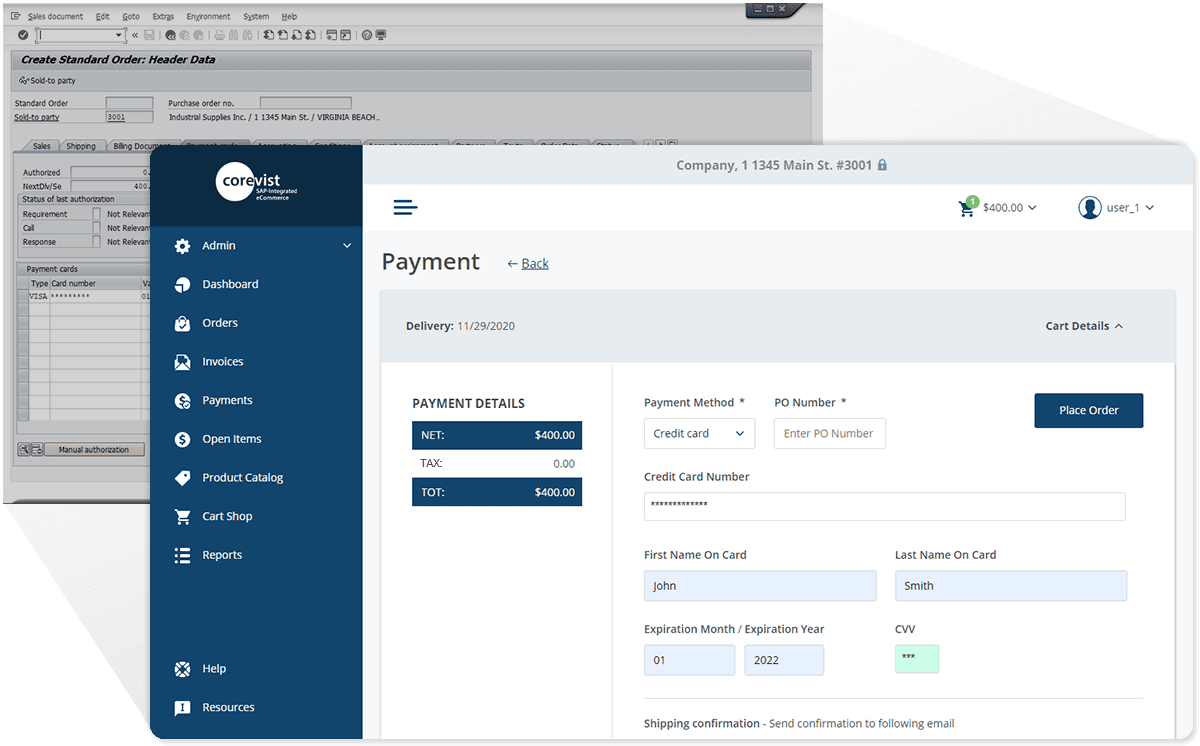The width and height of the screenshot is (1200, 746).
Task: Open the Reports sidebar link
Action: coord(222,555)
